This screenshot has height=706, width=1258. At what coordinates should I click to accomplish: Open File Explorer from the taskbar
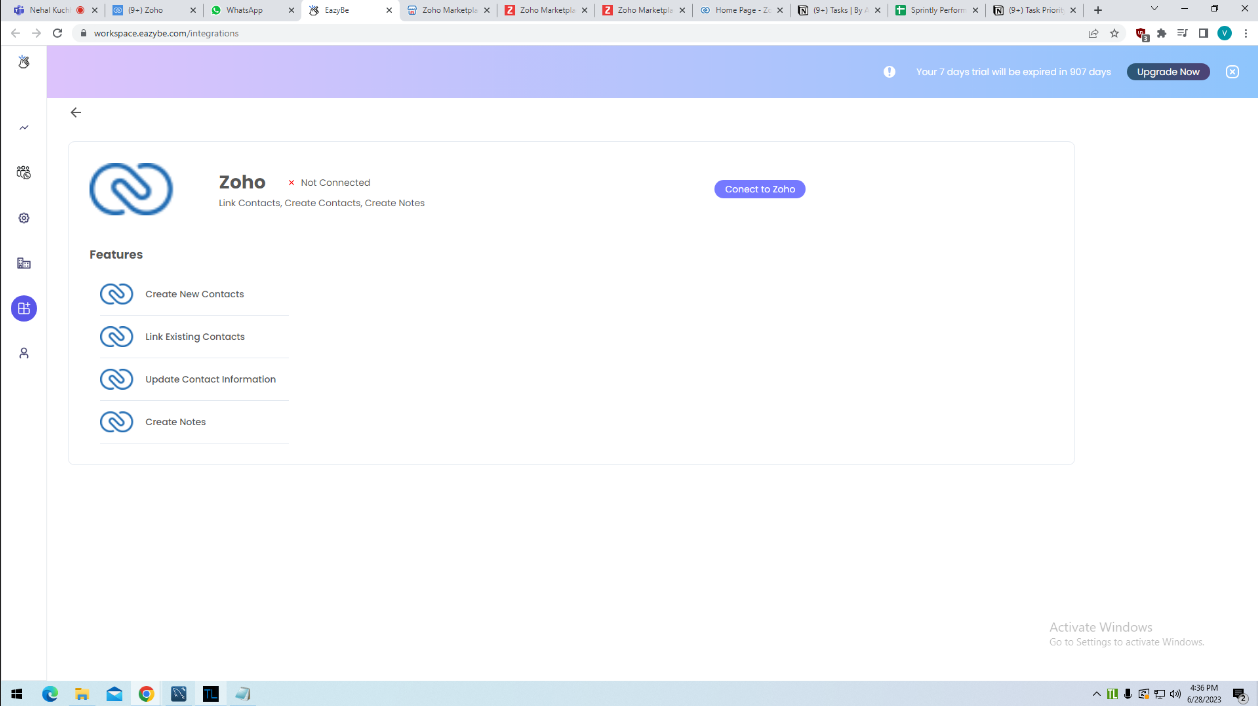[82, 694]
